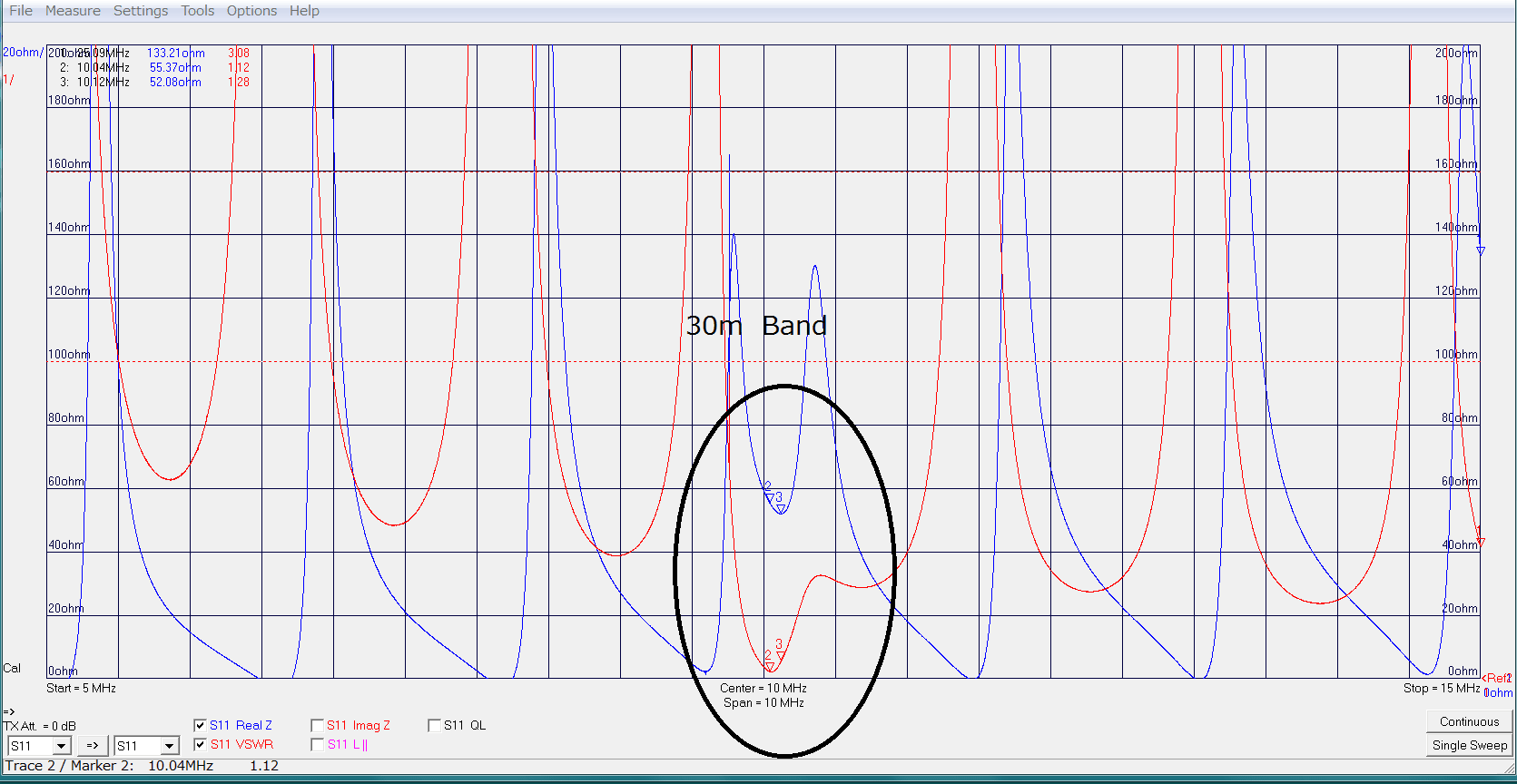1517x784 pixels.
Task: Open the Measure menu
Action: point(73,11)
